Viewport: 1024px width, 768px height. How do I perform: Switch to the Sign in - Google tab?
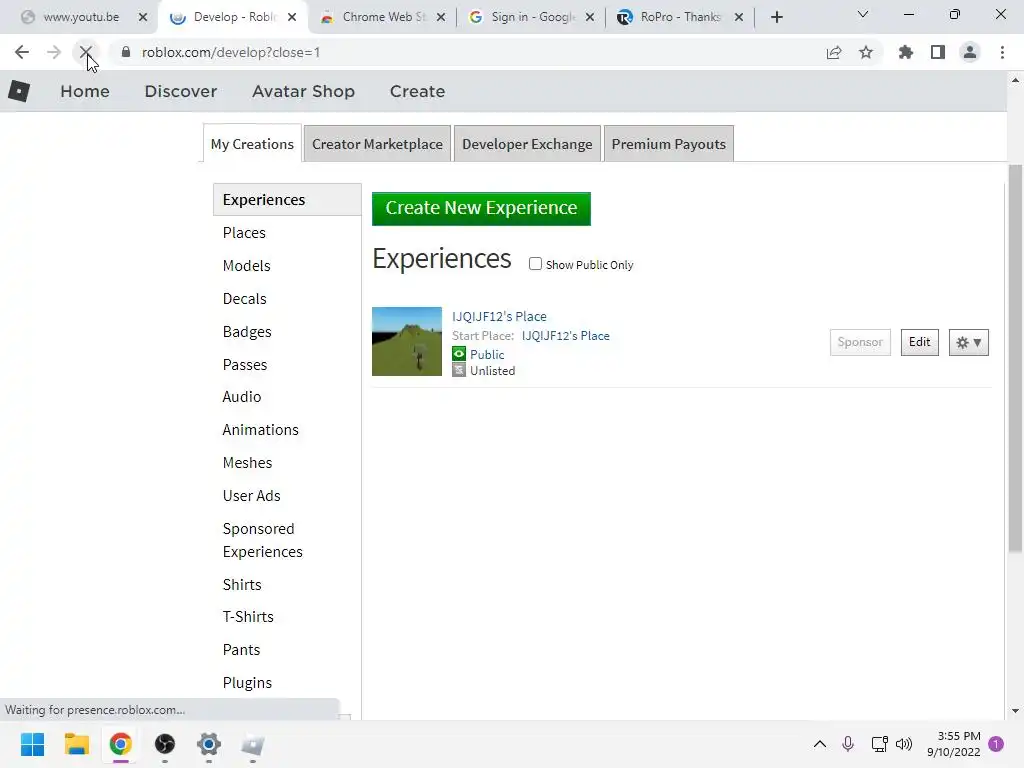tap(533, 17)
